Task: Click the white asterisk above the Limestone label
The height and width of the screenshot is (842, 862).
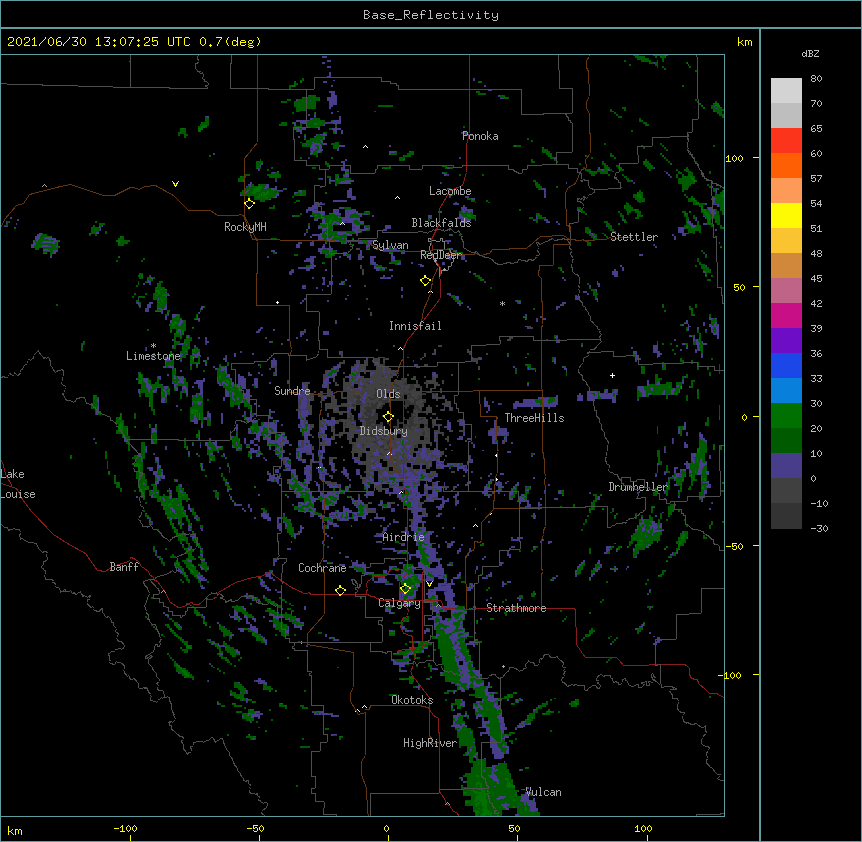Action: click(153, 346)
